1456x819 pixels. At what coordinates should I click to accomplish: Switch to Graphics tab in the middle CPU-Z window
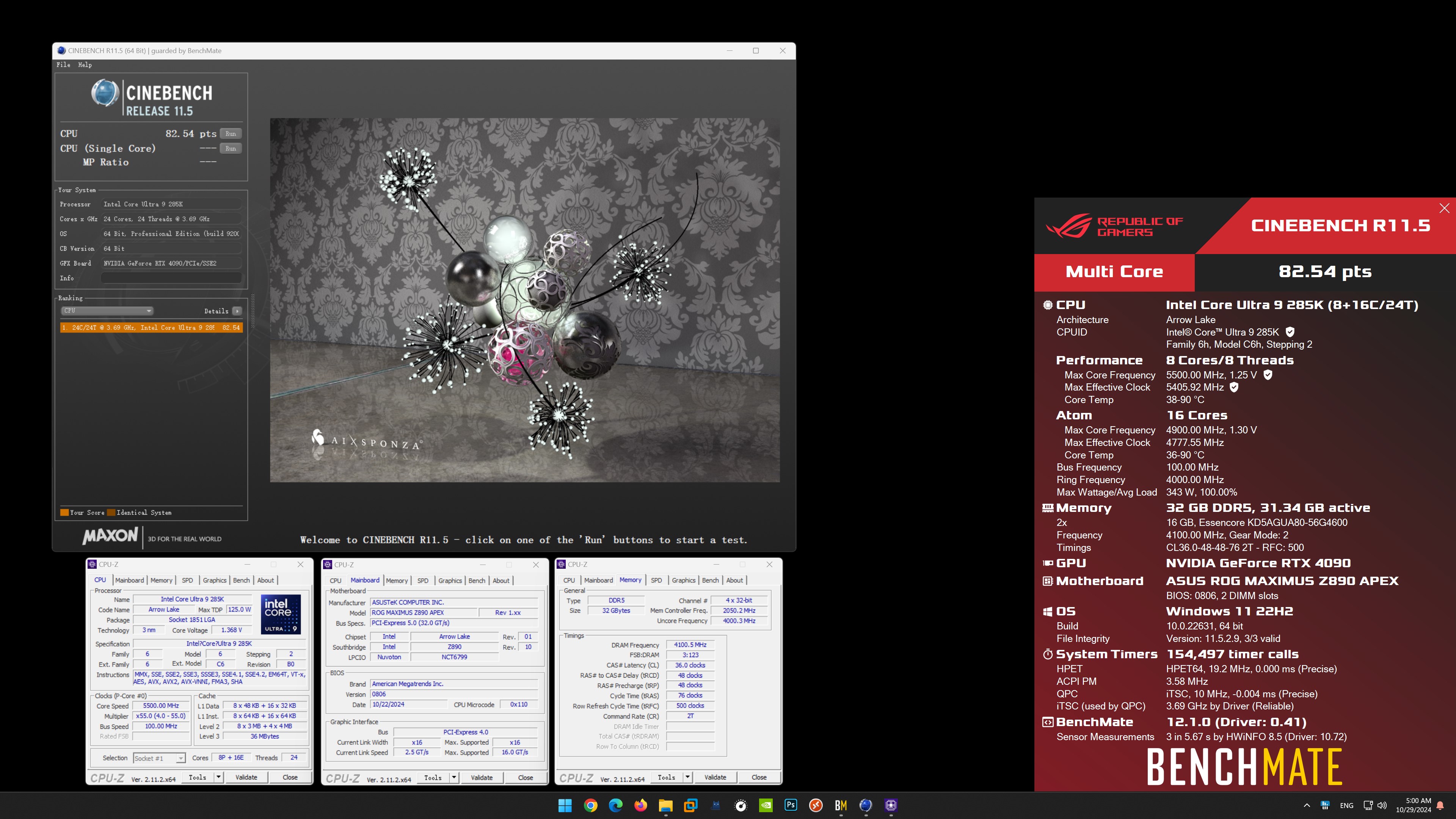coord(450,581)
